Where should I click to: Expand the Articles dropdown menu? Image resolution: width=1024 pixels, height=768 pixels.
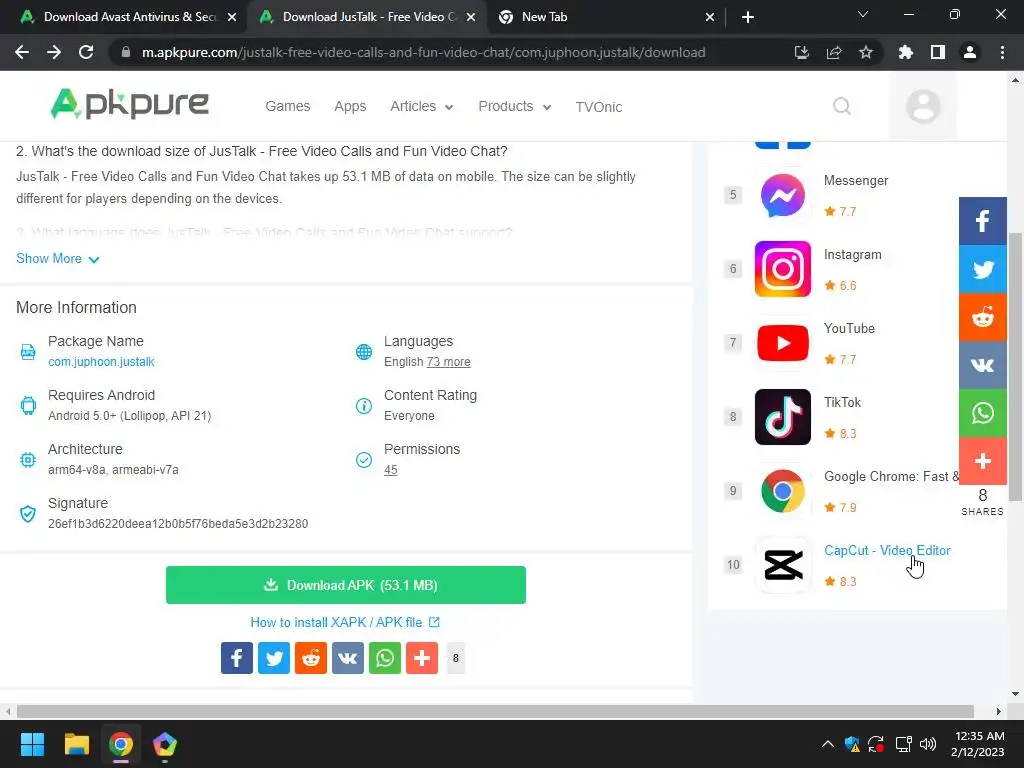[421, 106]
